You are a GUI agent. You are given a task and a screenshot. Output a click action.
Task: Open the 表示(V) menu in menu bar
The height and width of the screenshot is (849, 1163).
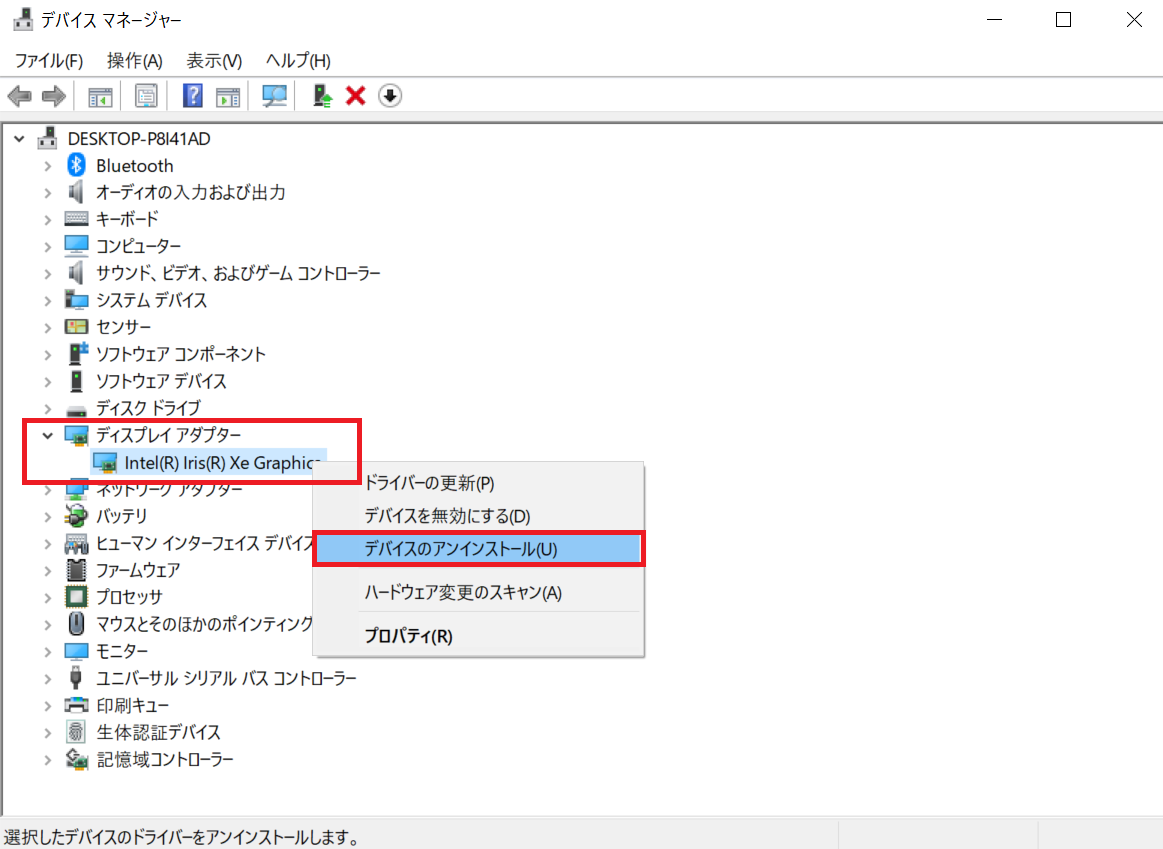pos(214,61)
